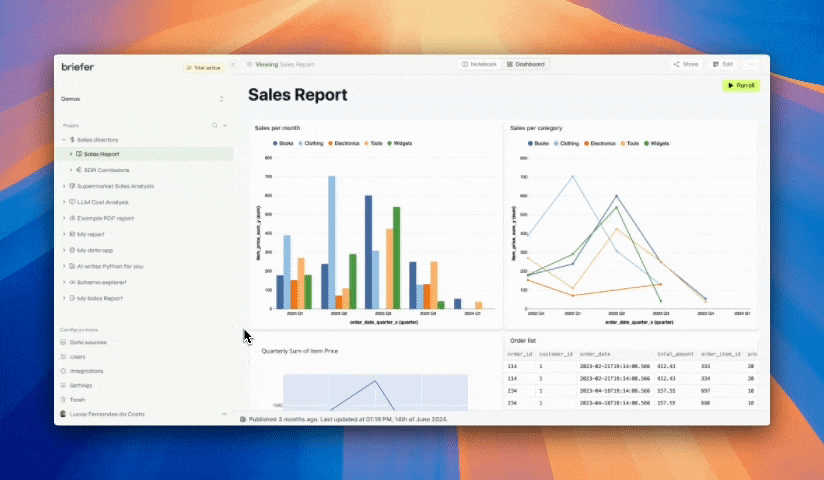Open the Demos workspace switcher
This screenshot has width=824, height=480.
pos(143,99)
